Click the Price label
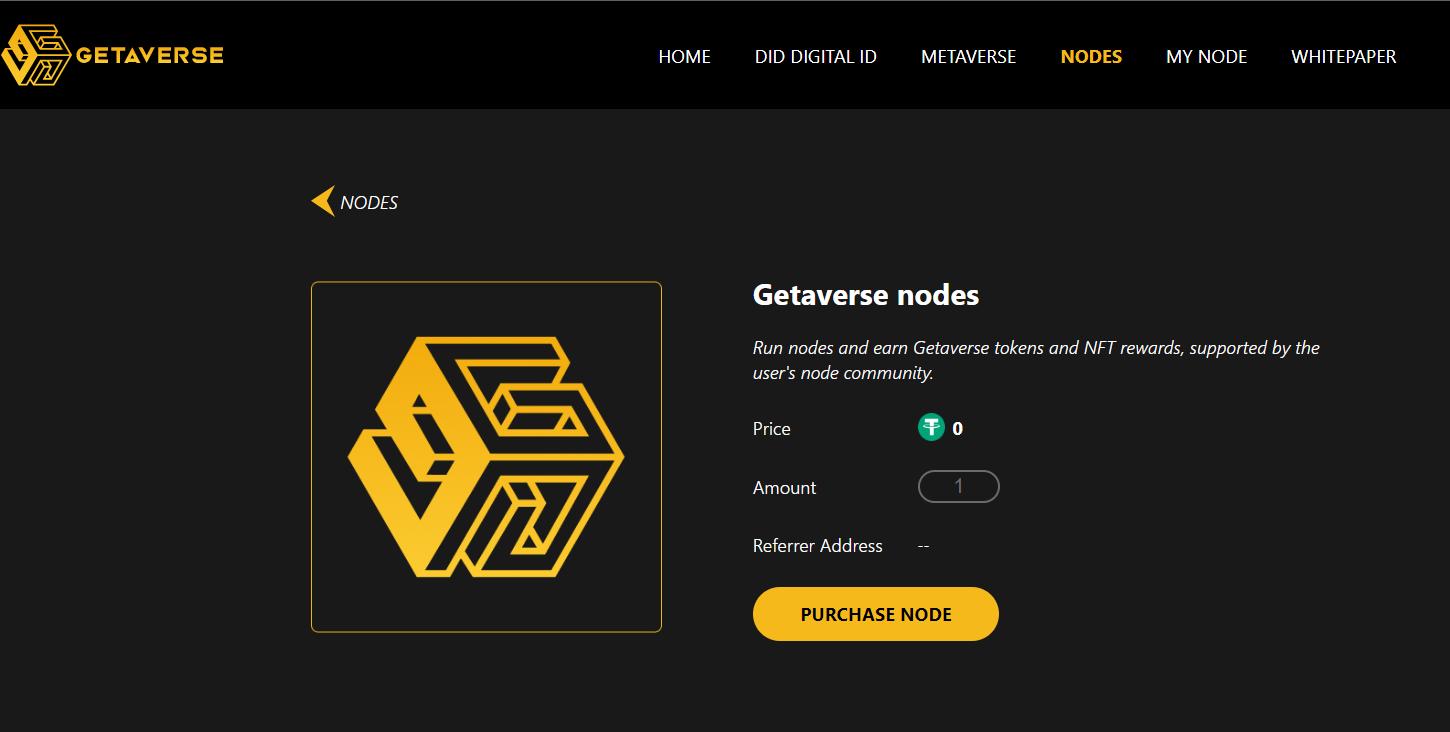The height and width of the screenshot is (732, 1450). [771, 429]
